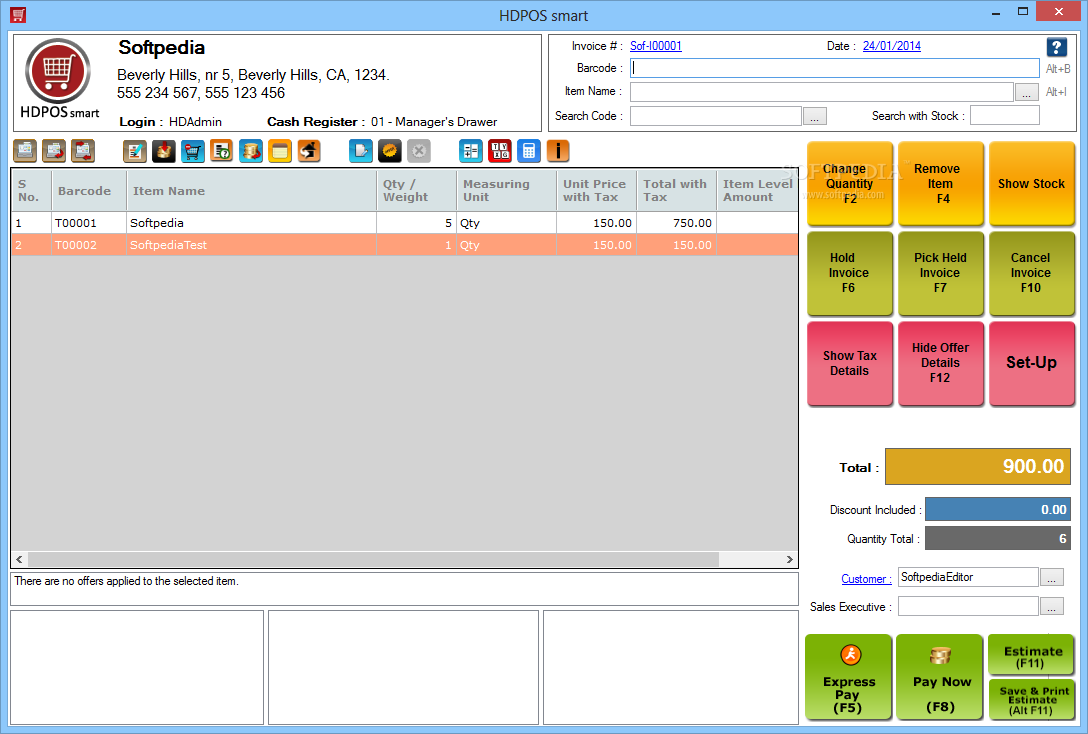Click the Item Name column header
1088x734 pixels.
tap(251, 191)
